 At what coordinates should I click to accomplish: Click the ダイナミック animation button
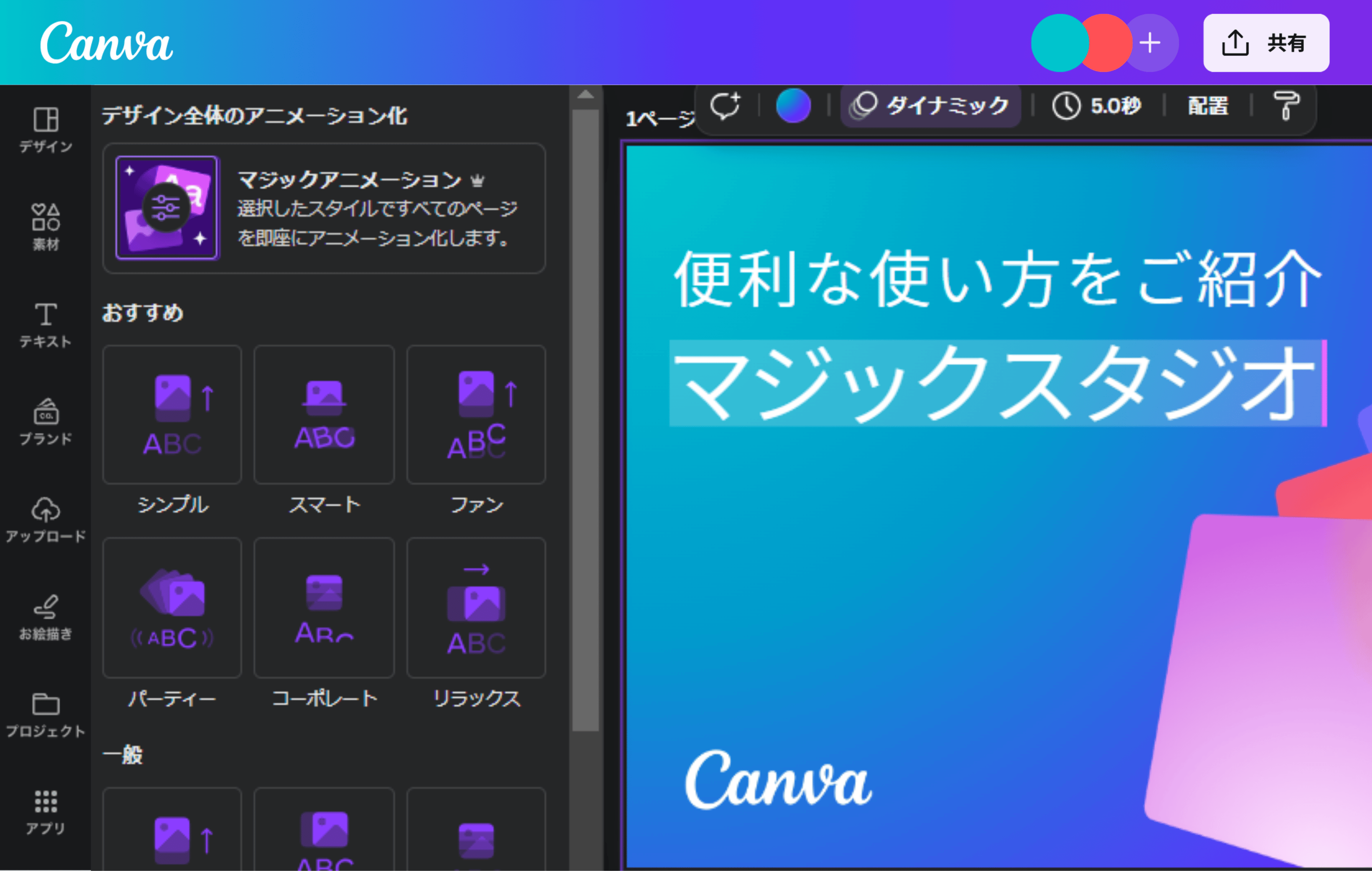[x=930, y=106]
